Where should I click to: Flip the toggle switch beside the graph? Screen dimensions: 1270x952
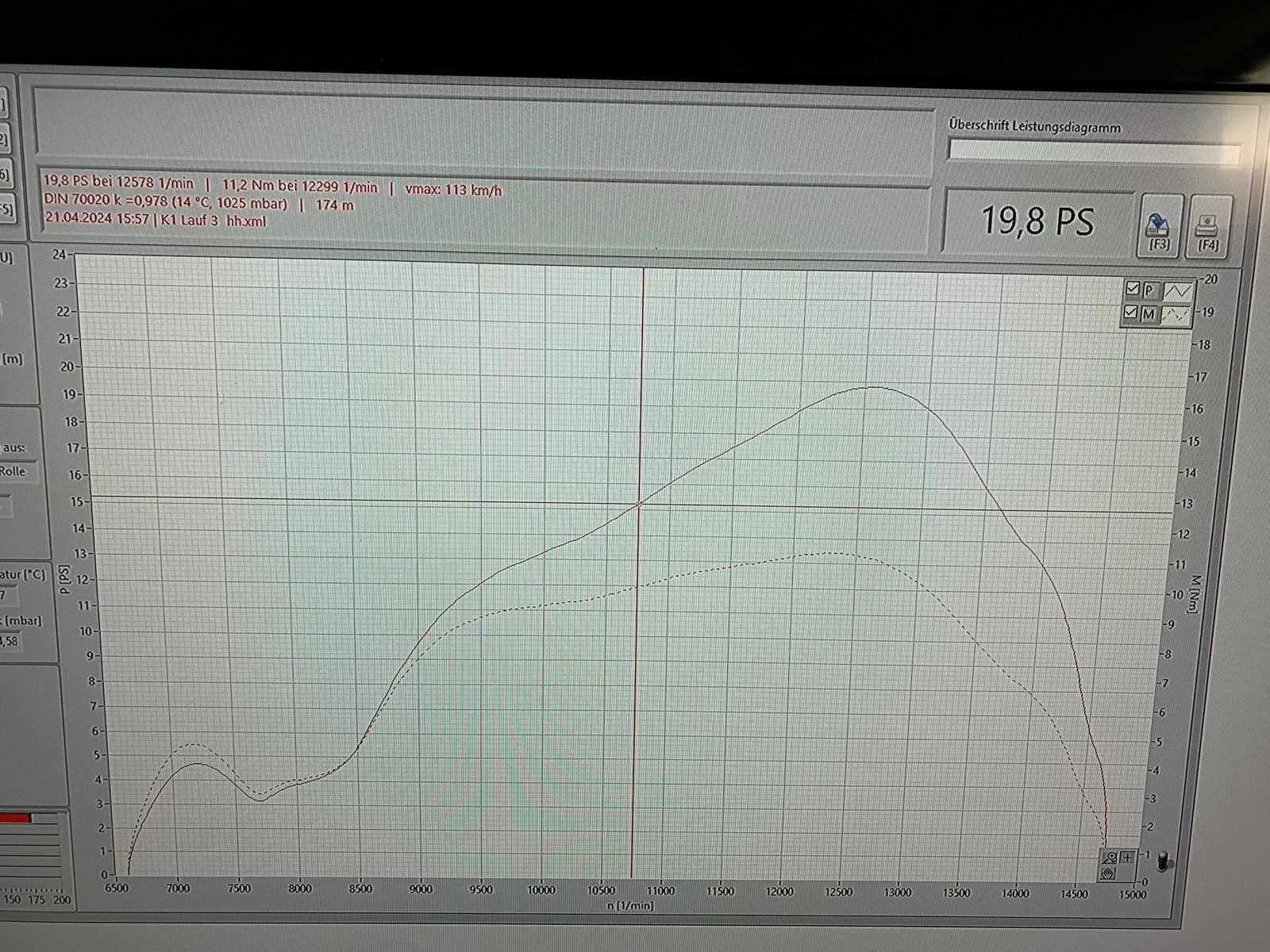(x=1164, y=862)
